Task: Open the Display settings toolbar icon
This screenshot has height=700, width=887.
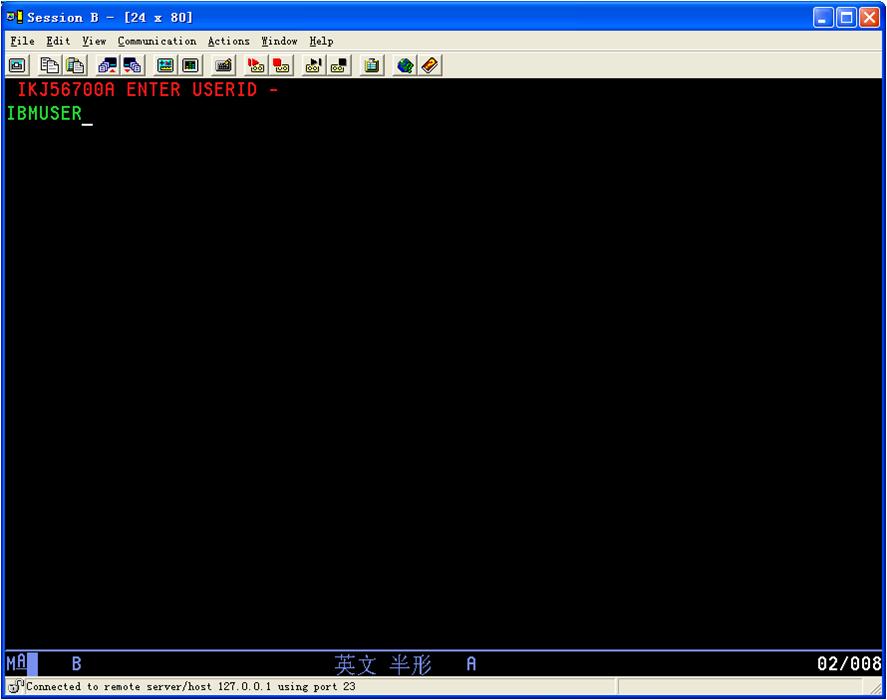Action: (x=165, y=66)
